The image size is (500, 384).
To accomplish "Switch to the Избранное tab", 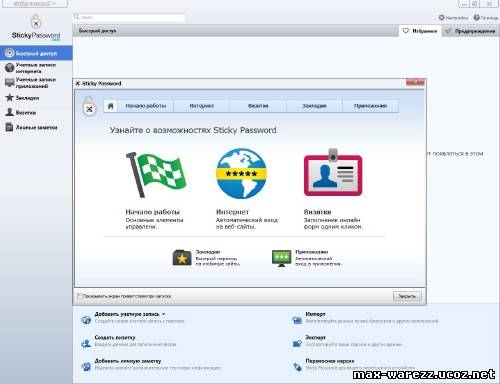I will pyautogui.click(x=420, y=31).
